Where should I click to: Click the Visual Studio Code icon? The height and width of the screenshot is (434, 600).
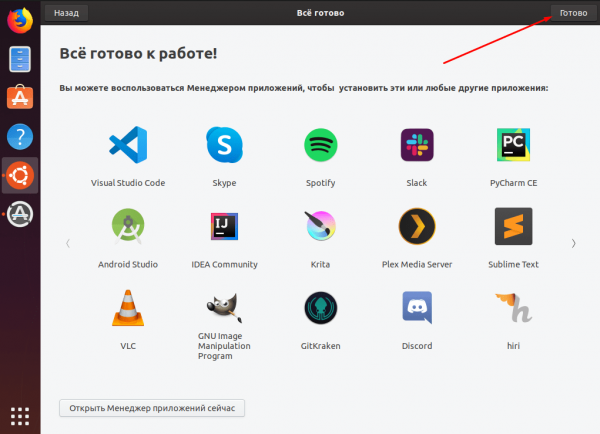pyautogui.click(x=128, y=145)
